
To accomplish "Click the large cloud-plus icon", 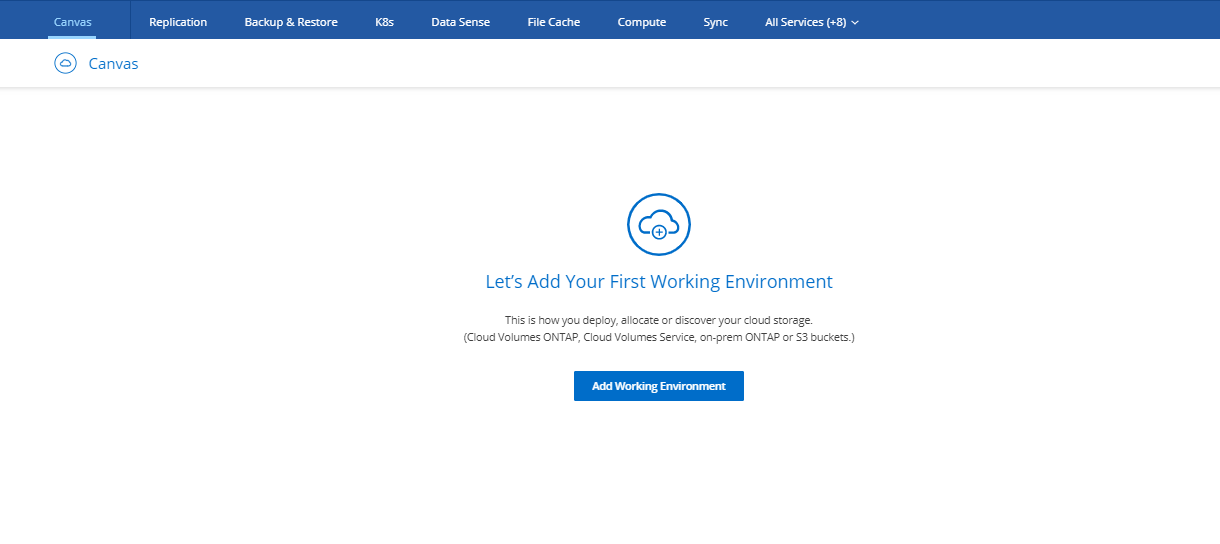I will [x=658, y=225].
